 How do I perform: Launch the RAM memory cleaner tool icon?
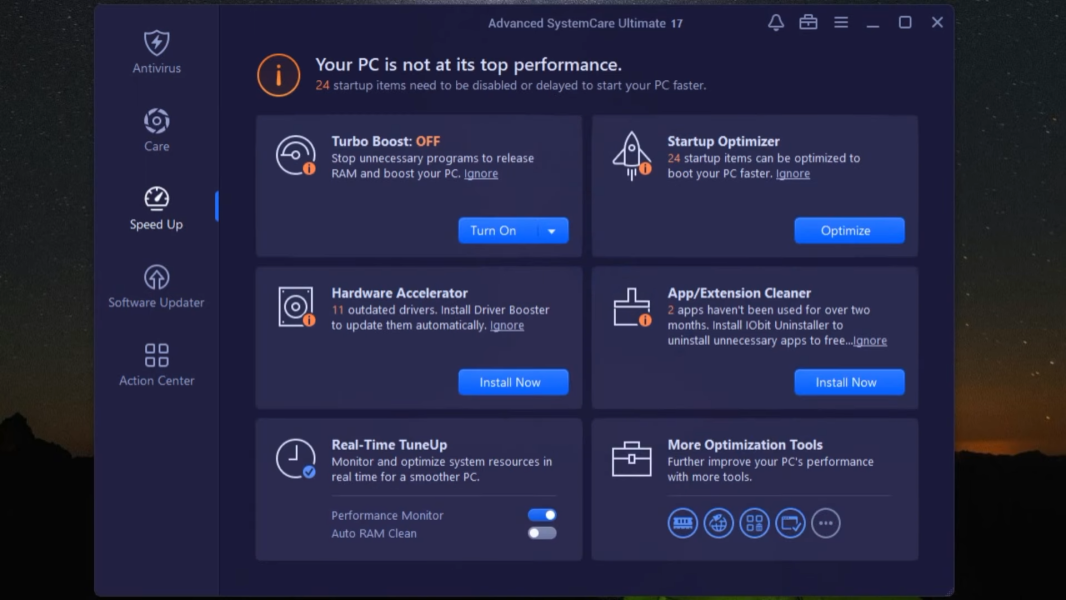click(x=682, y=523)
